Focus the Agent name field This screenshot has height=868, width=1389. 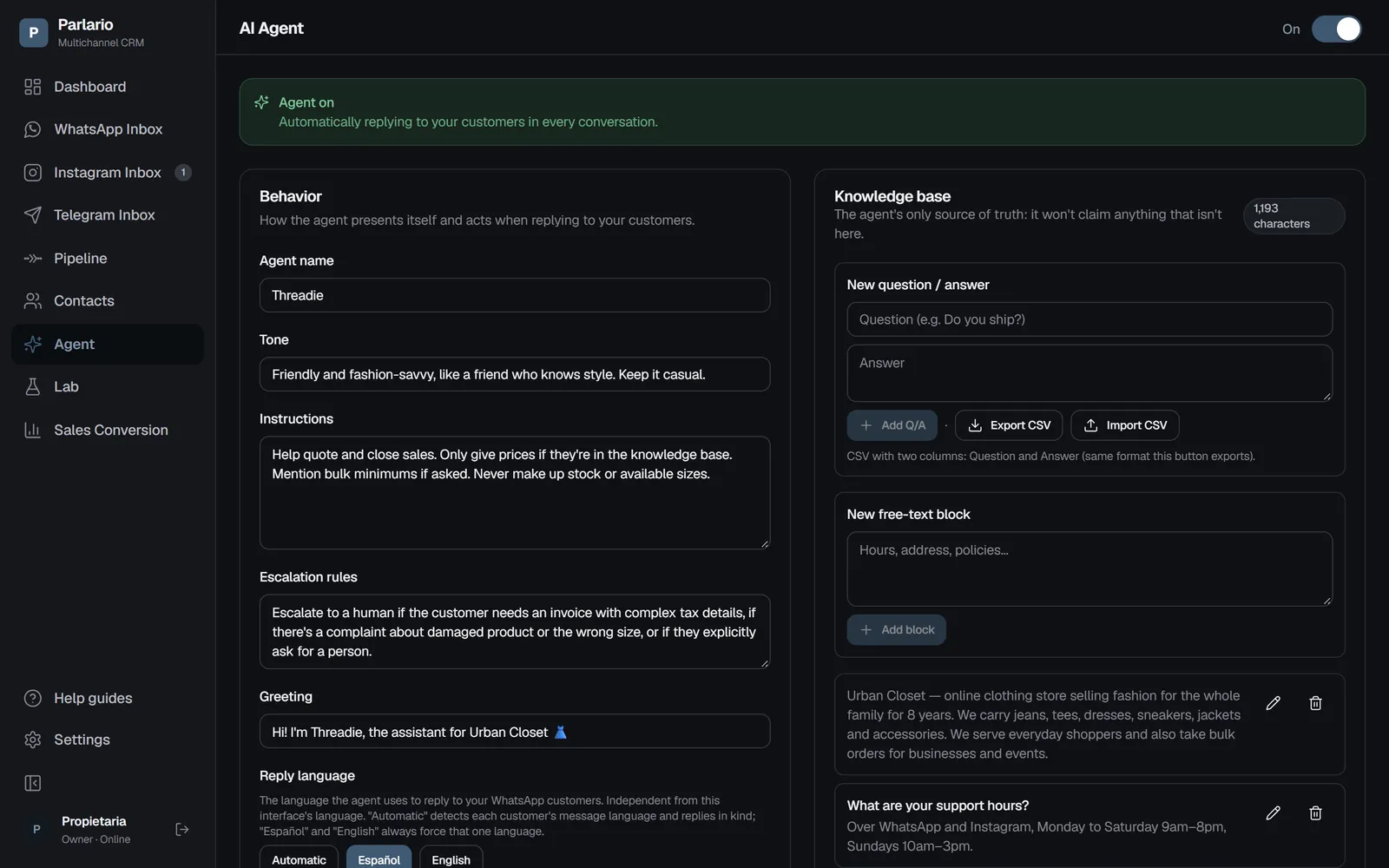pos(515,295)
